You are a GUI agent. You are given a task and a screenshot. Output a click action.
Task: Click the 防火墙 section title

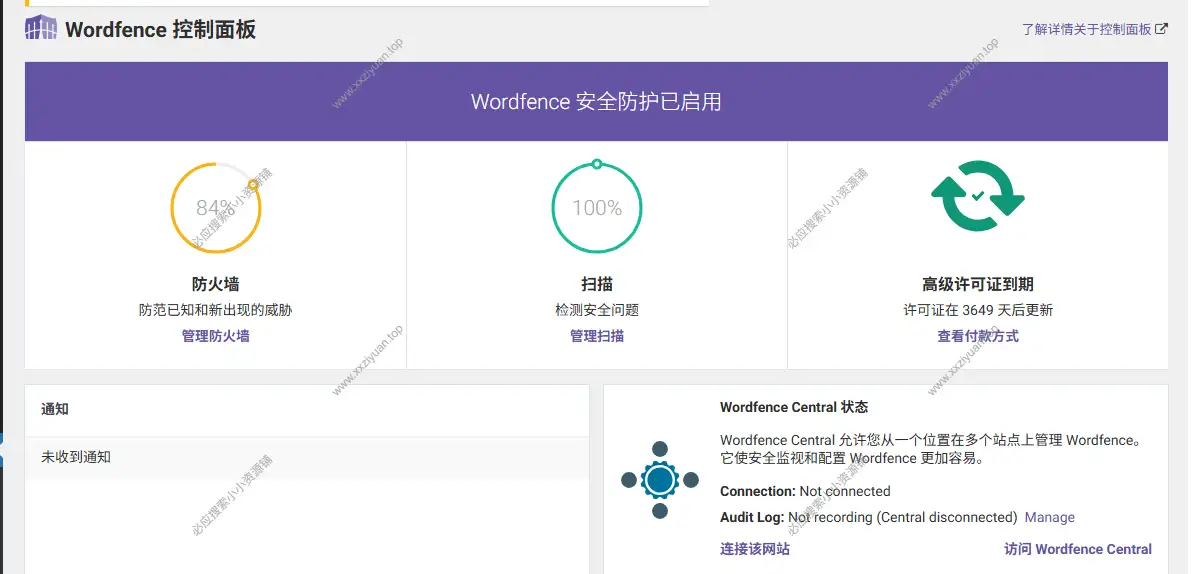(215, 284)
